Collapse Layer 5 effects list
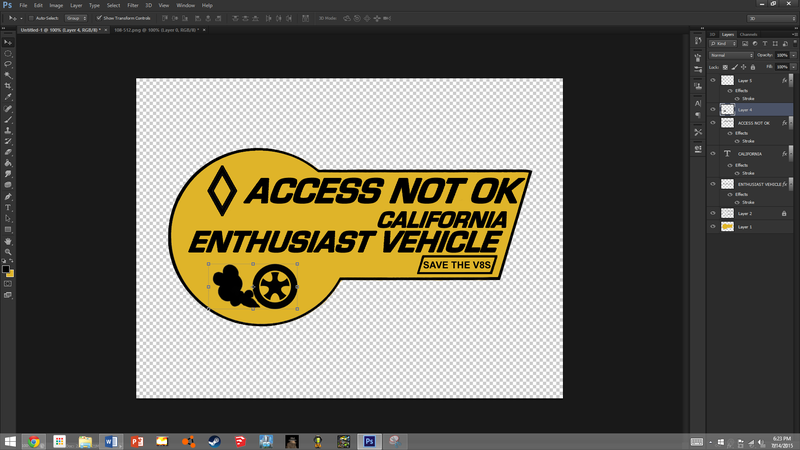The width and height of the screenshot is (800, 450). coord(791,80)
